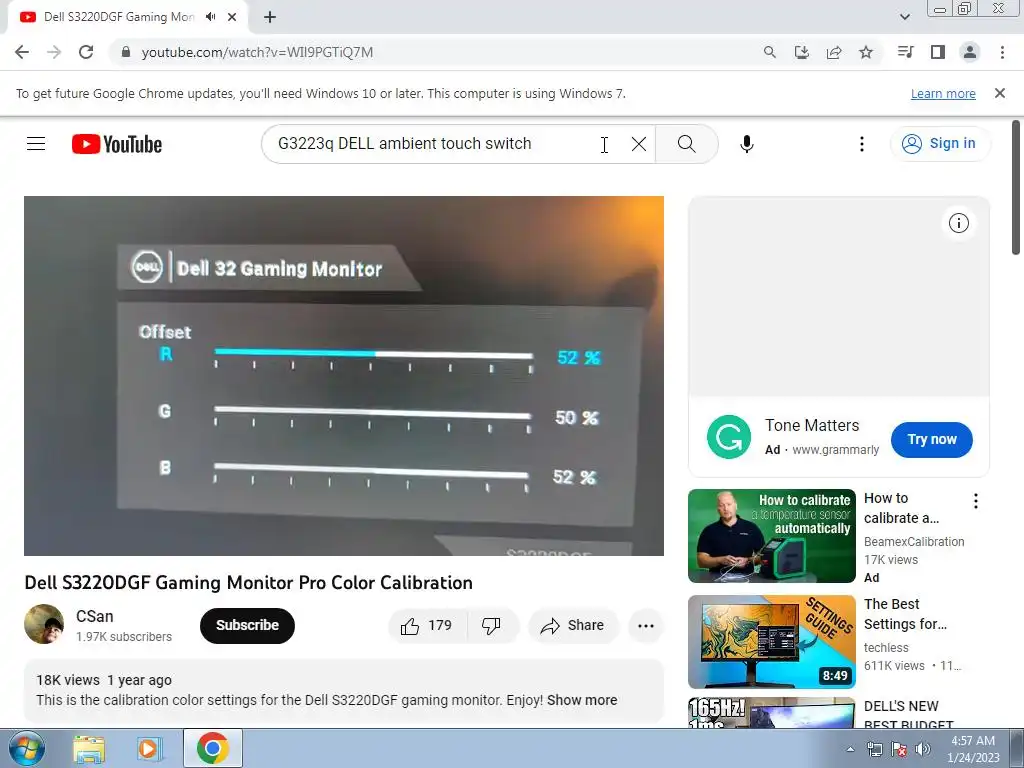
Task: Click the address bar URL
Action: pos(257,52)
